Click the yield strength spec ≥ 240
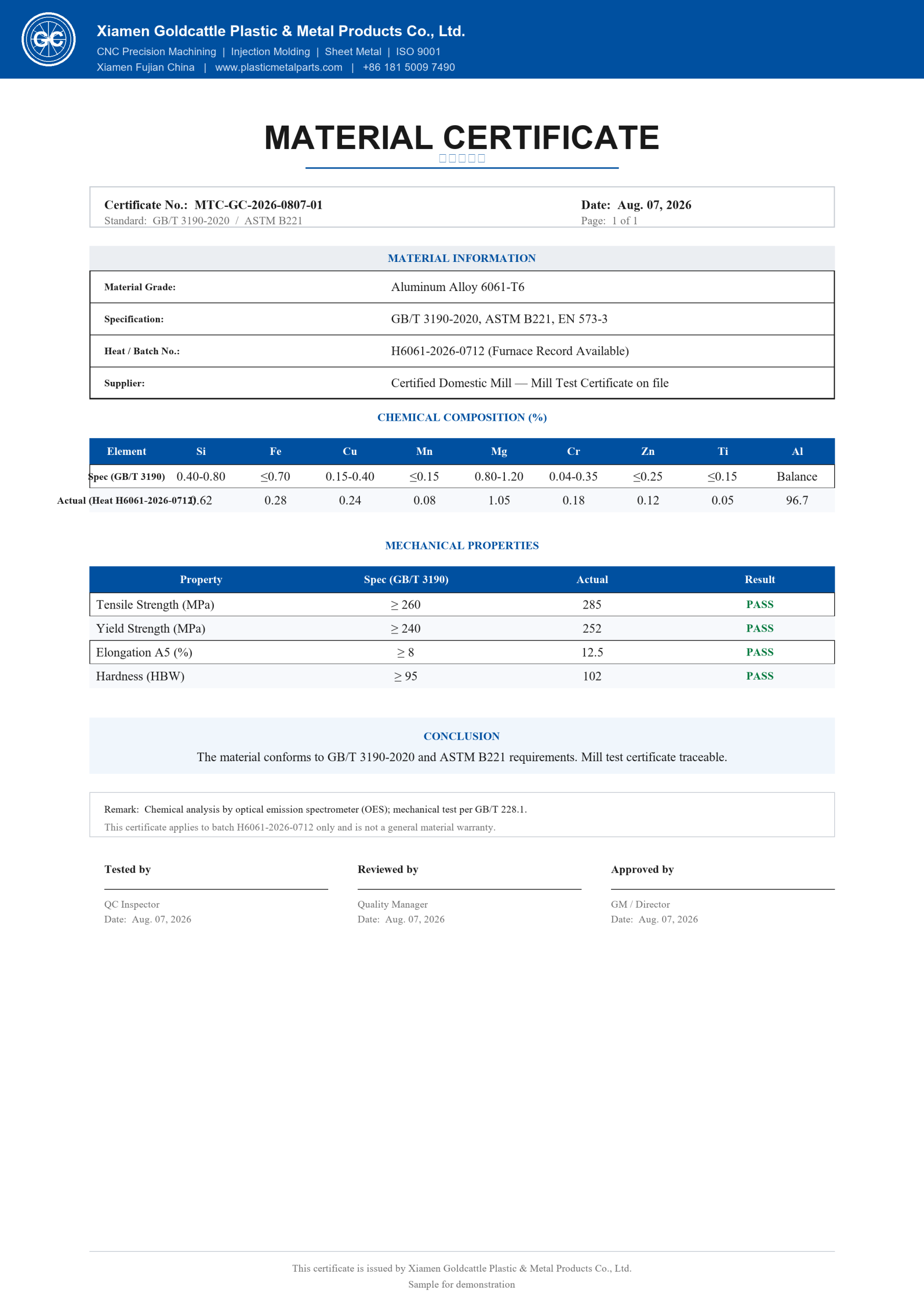924x1307 pixels. pos(406,628)
